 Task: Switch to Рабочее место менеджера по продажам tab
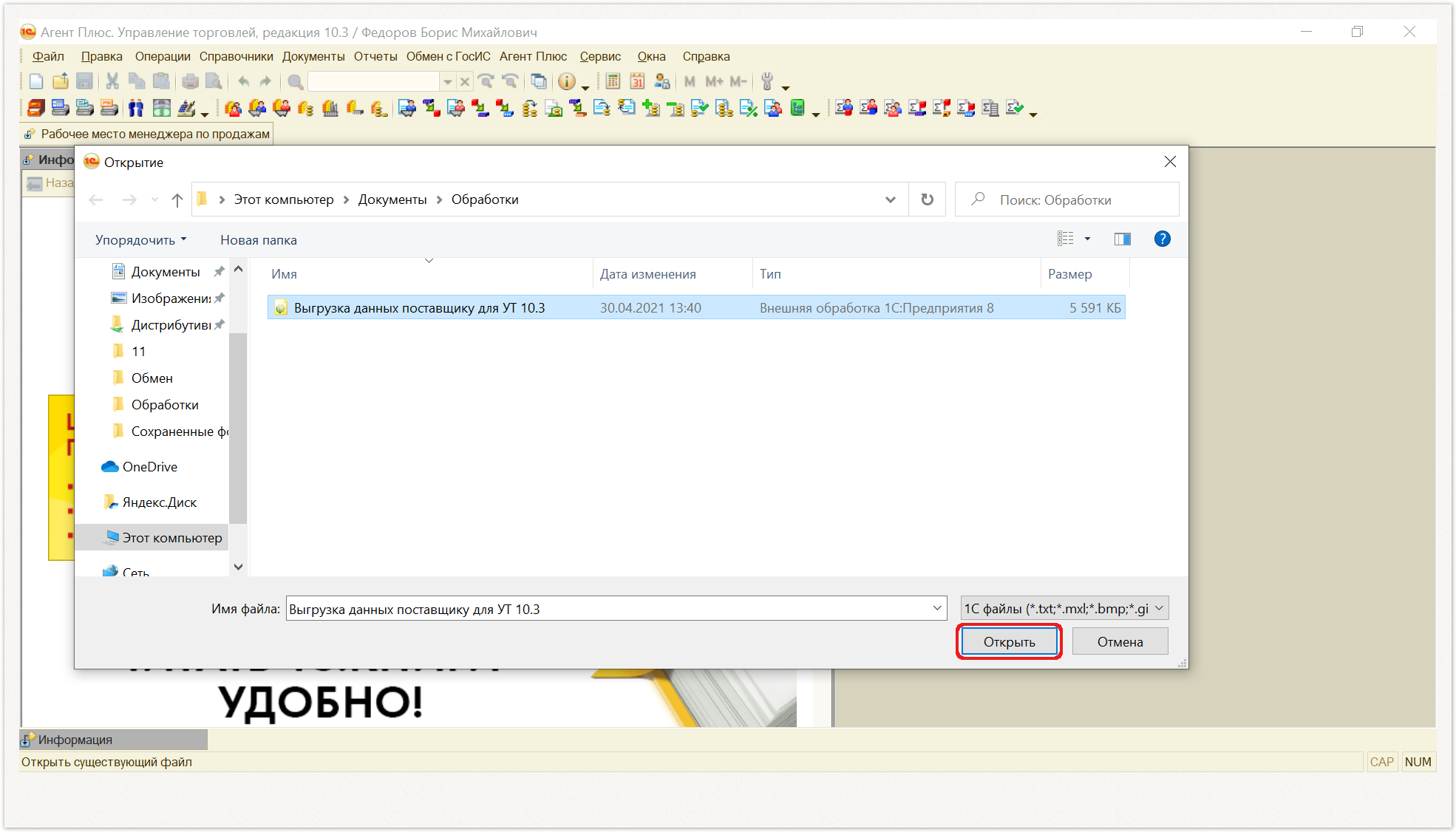(147, 134)
